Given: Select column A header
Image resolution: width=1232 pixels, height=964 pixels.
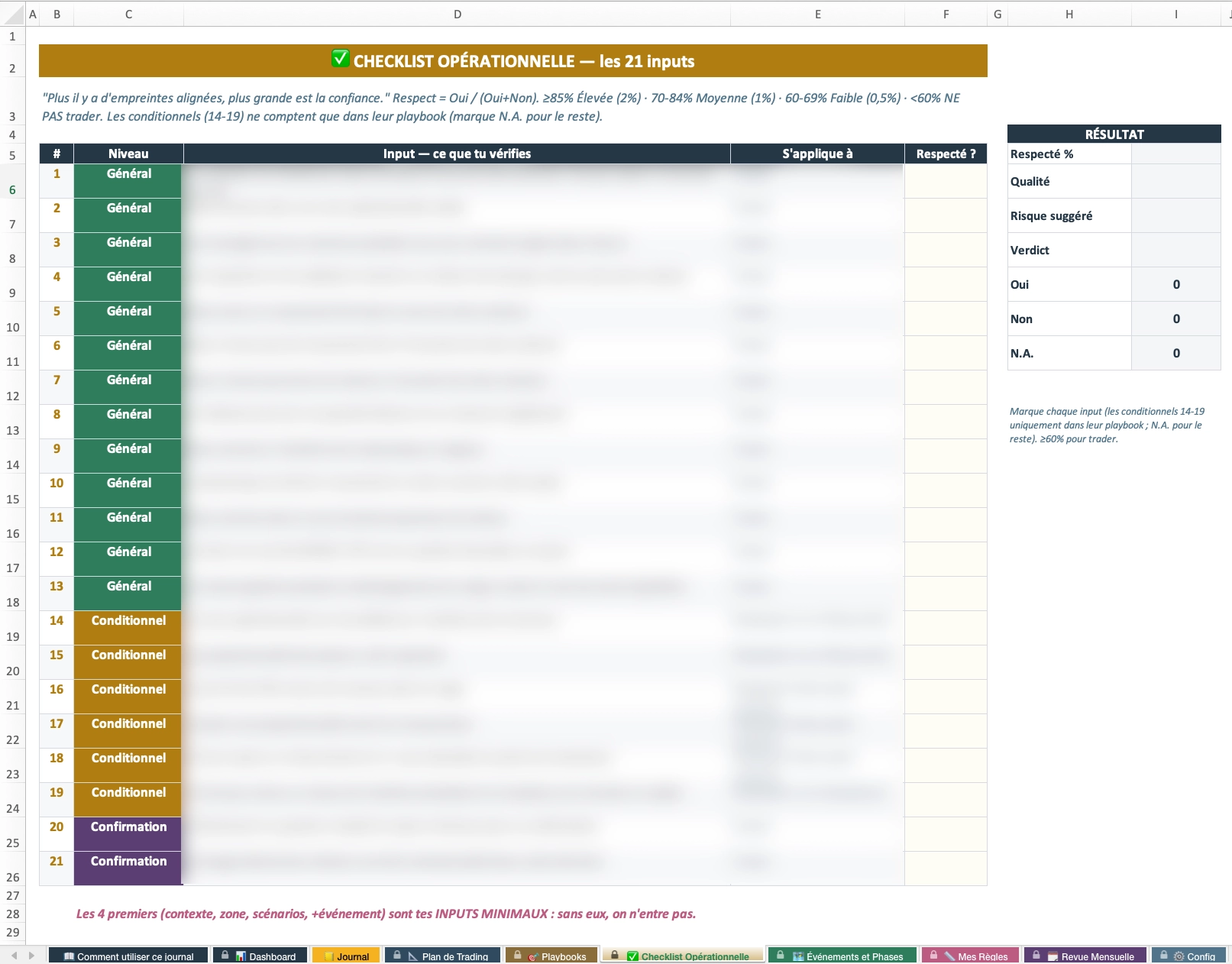Looking at the screenshot, I should point(33,14).
